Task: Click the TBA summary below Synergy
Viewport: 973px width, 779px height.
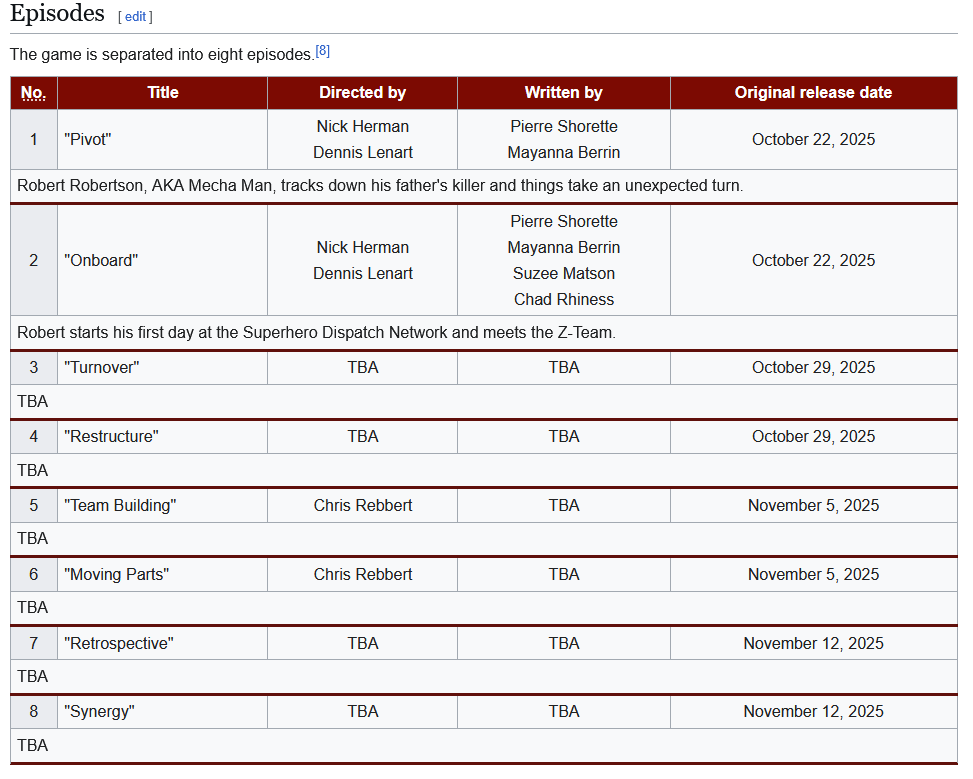Action: pyautogui.click(x=32, y=745)
